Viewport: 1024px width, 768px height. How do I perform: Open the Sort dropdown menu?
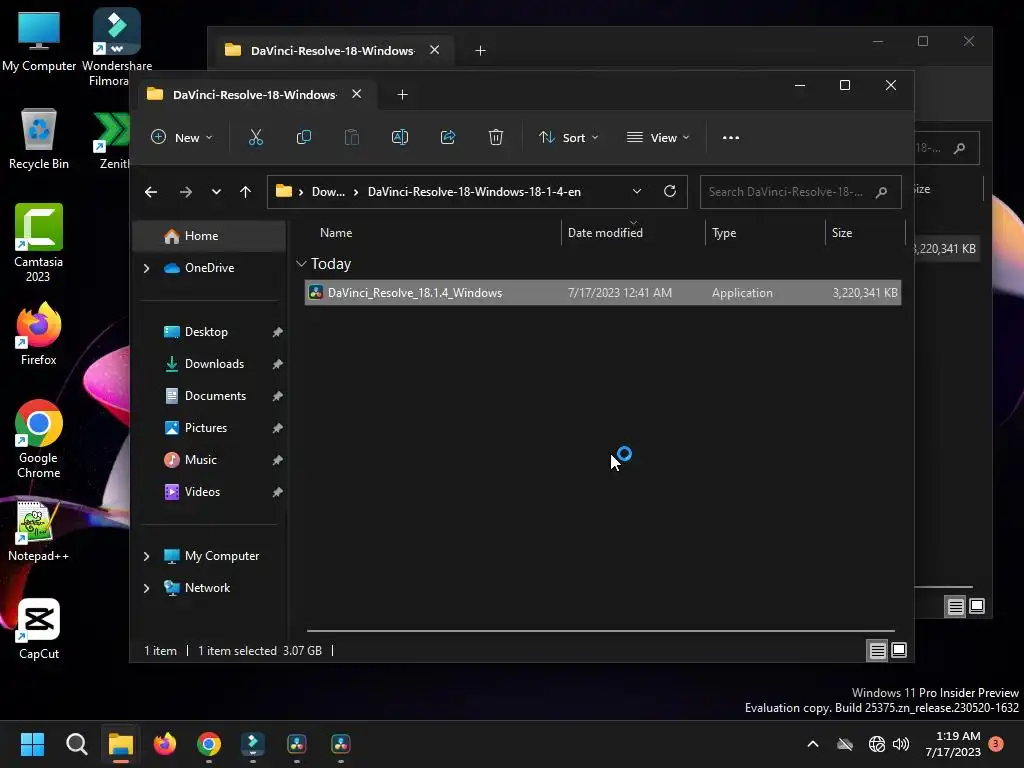[x=568, y=138]
